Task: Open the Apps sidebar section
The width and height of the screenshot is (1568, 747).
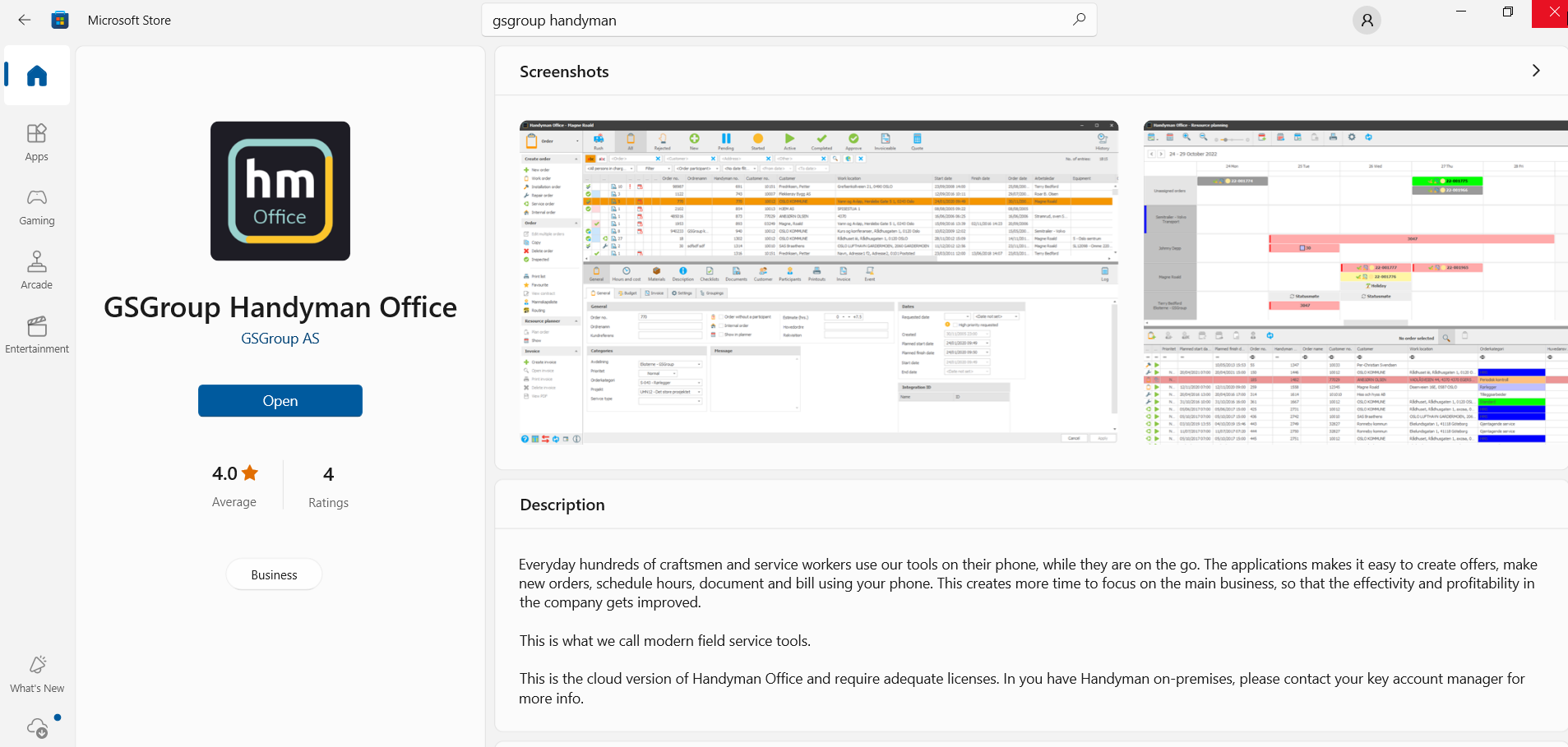Action: [x=37, y=142]
